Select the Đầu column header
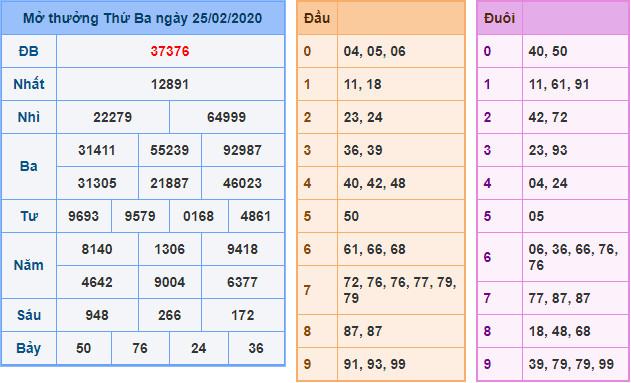 (x=317, y=19)
